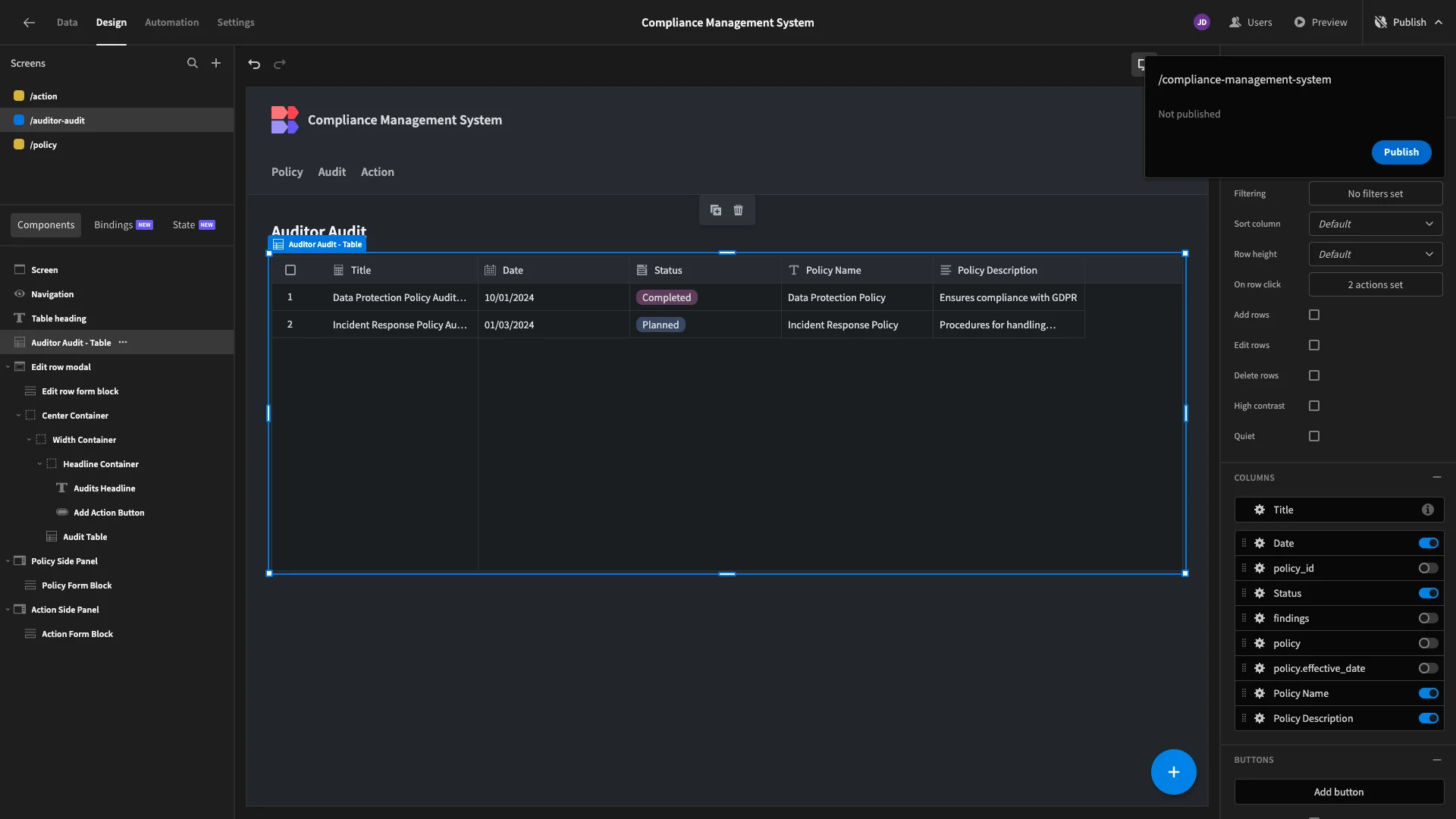Turn on the policy column toggle
This screenshot has height=819, width=1456.
(x=1429, y=644)
